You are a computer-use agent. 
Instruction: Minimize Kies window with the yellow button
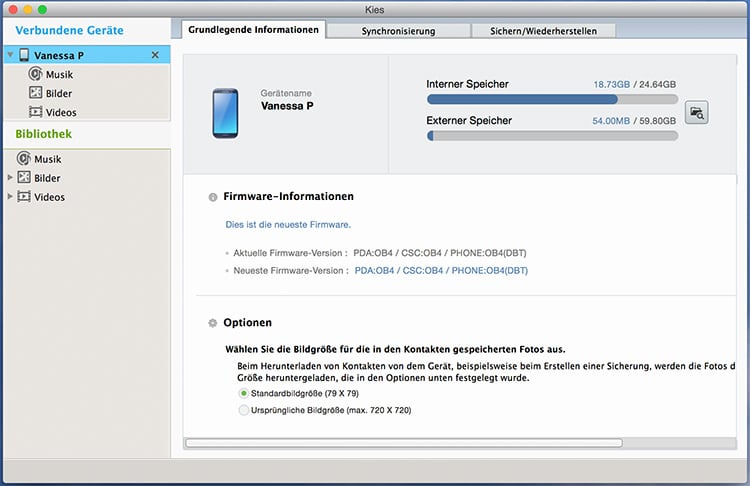pyautogui.click(x=28, y=10)
